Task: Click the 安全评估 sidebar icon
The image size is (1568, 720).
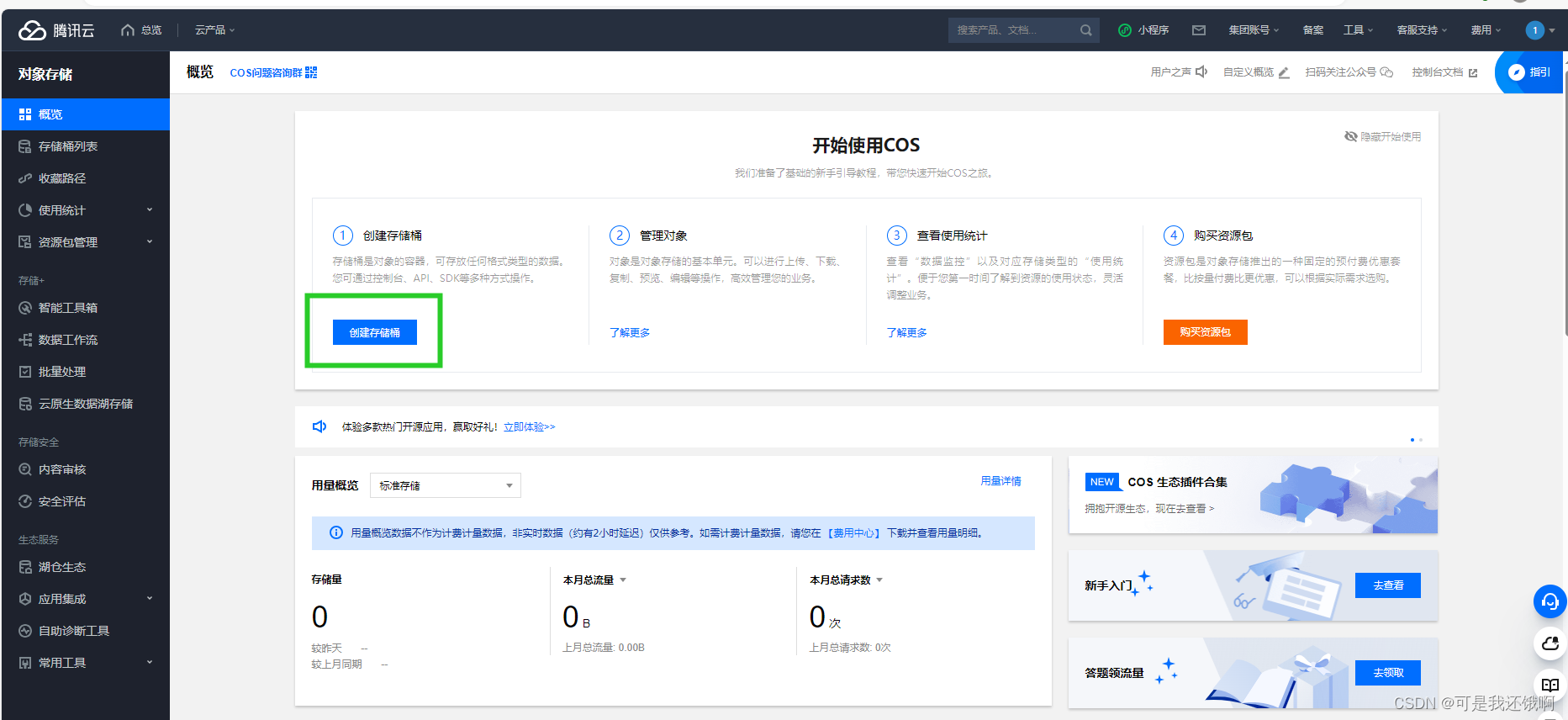Action: [25, 501]
